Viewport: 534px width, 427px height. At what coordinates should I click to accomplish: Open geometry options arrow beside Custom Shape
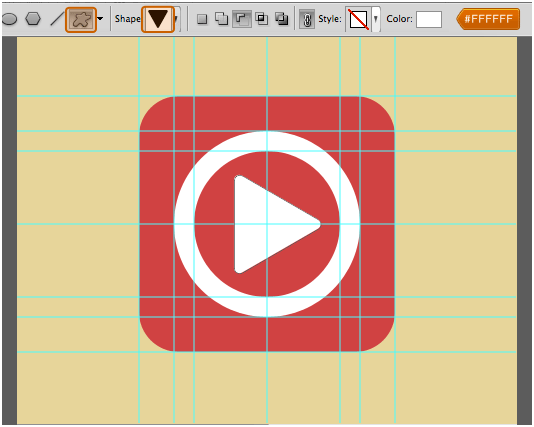[100, 19]
